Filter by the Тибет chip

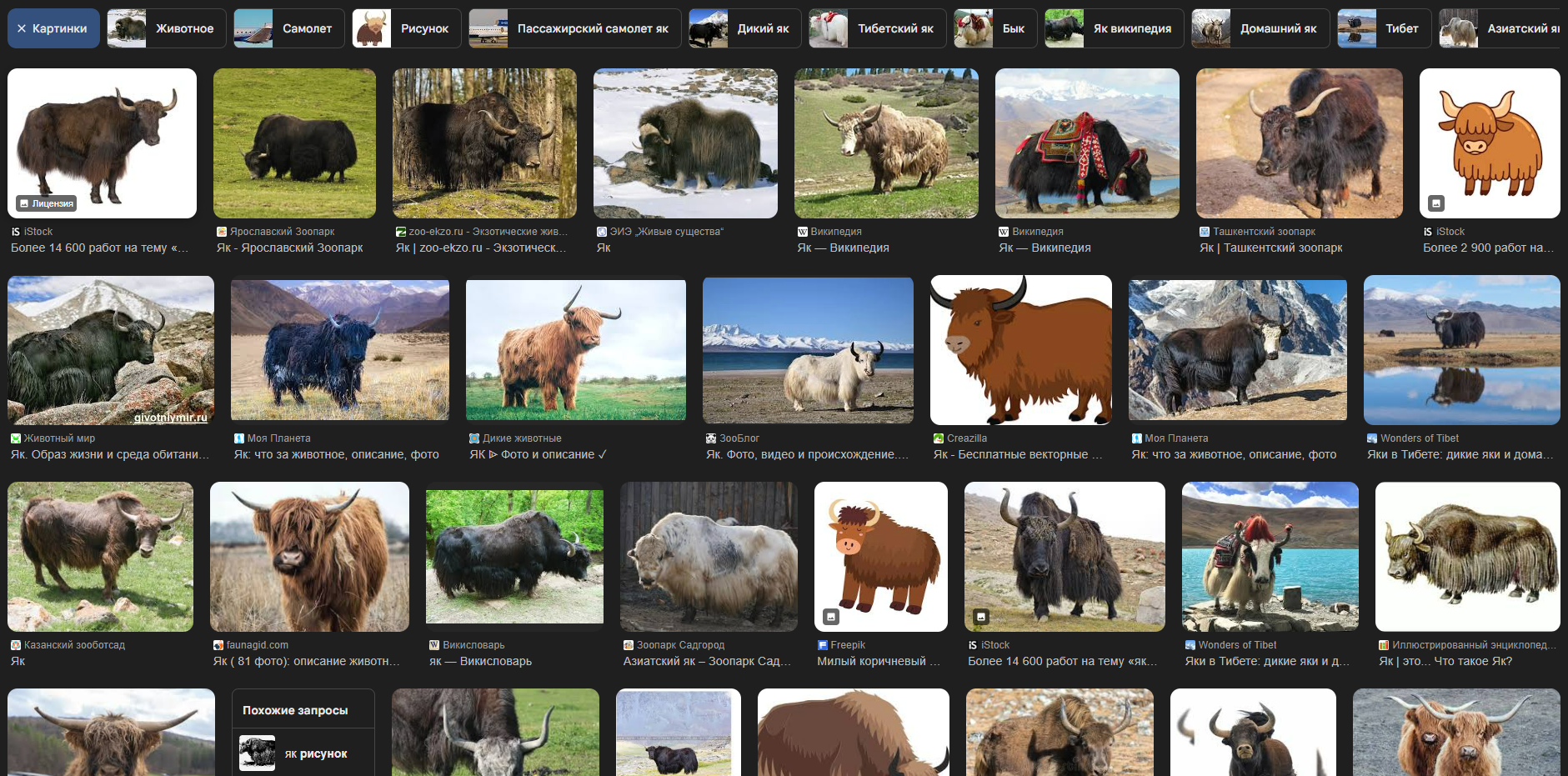pos(1384,28)
